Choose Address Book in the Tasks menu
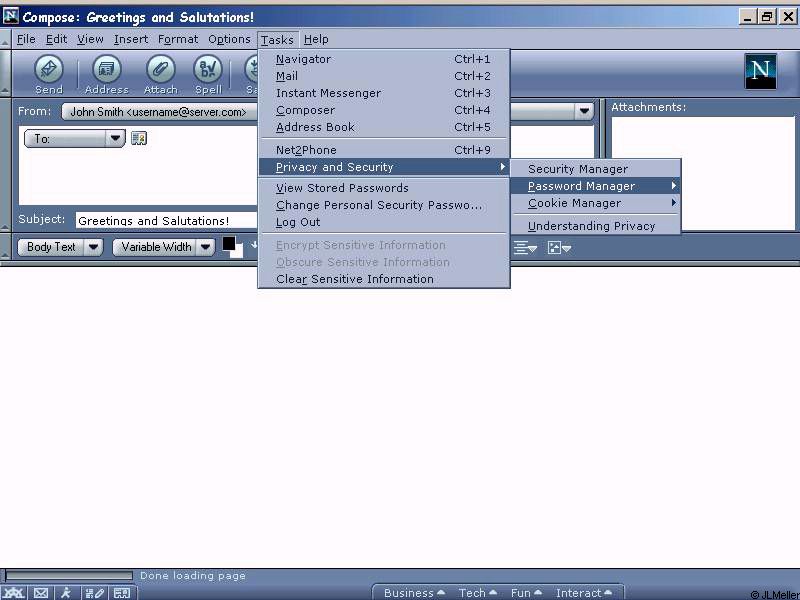Image resolution: width=800 pixels, height=600 pixels. point(384,127)
